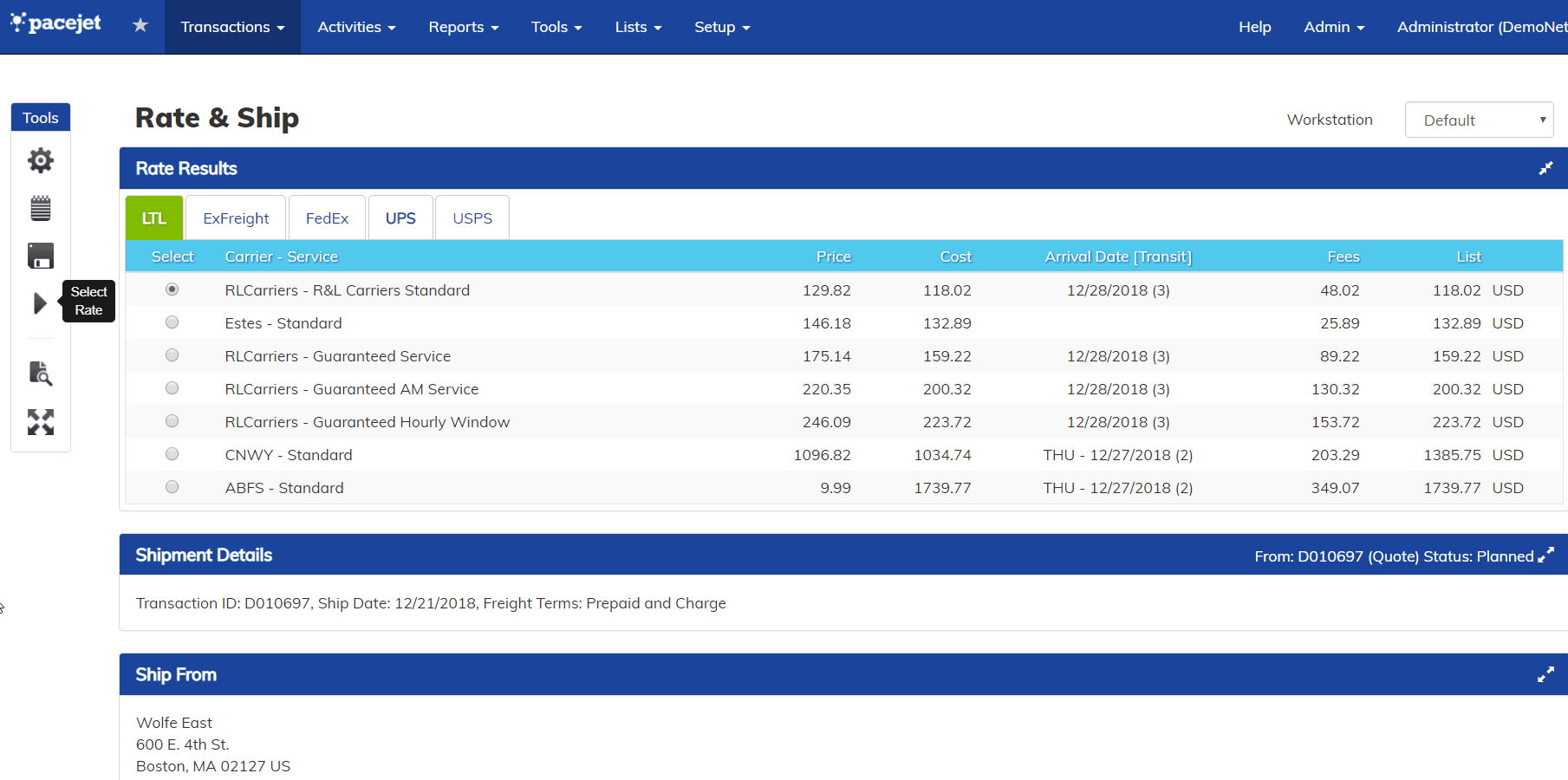Image resolution: width=1568 pixels, height=780 pixels.
Task: Open the Workstation dropdown
Action: pos(1479,120)
